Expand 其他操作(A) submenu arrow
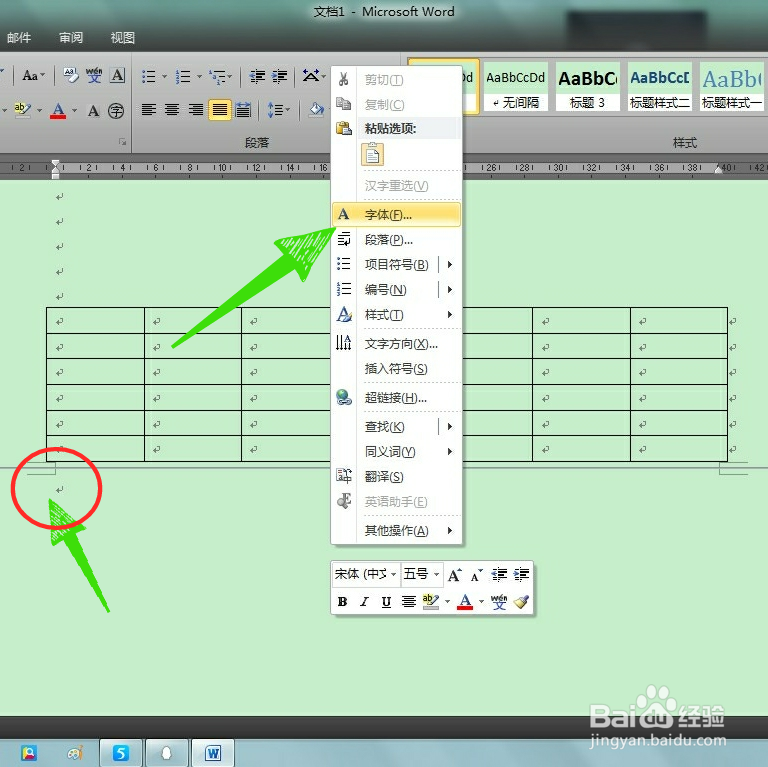The width and height of the screenshot is (768, 767). tap(450, 530)
